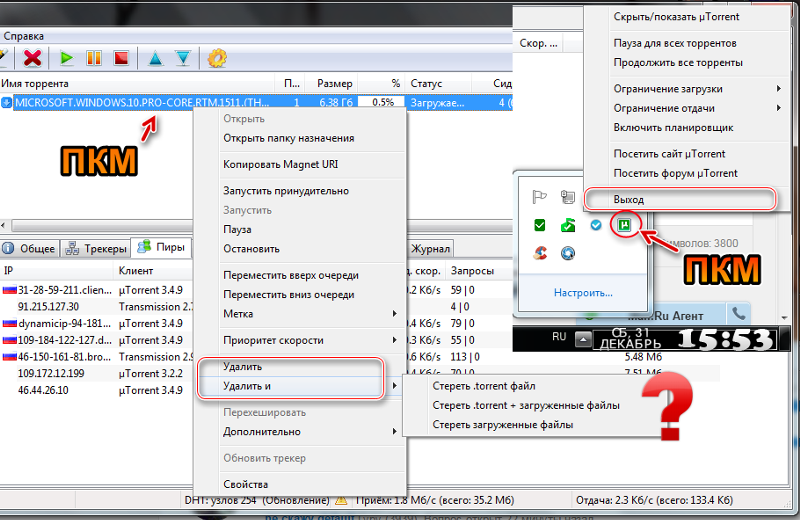Sort by Размер column header
This screenshot has width=800, height=520.
pos(332,83)
